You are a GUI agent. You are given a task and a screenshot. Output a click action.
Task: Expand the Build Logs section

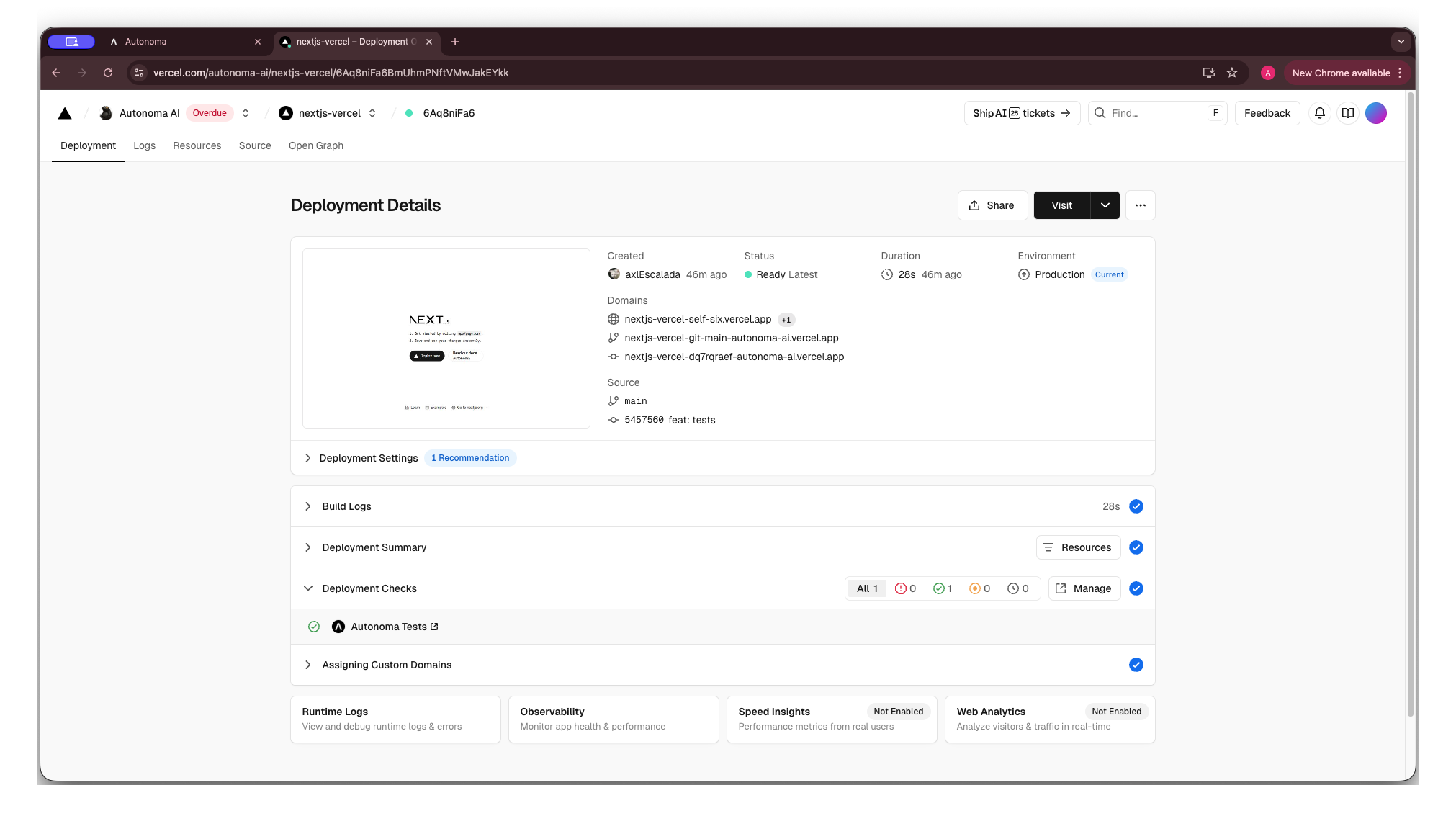[346, 506]
